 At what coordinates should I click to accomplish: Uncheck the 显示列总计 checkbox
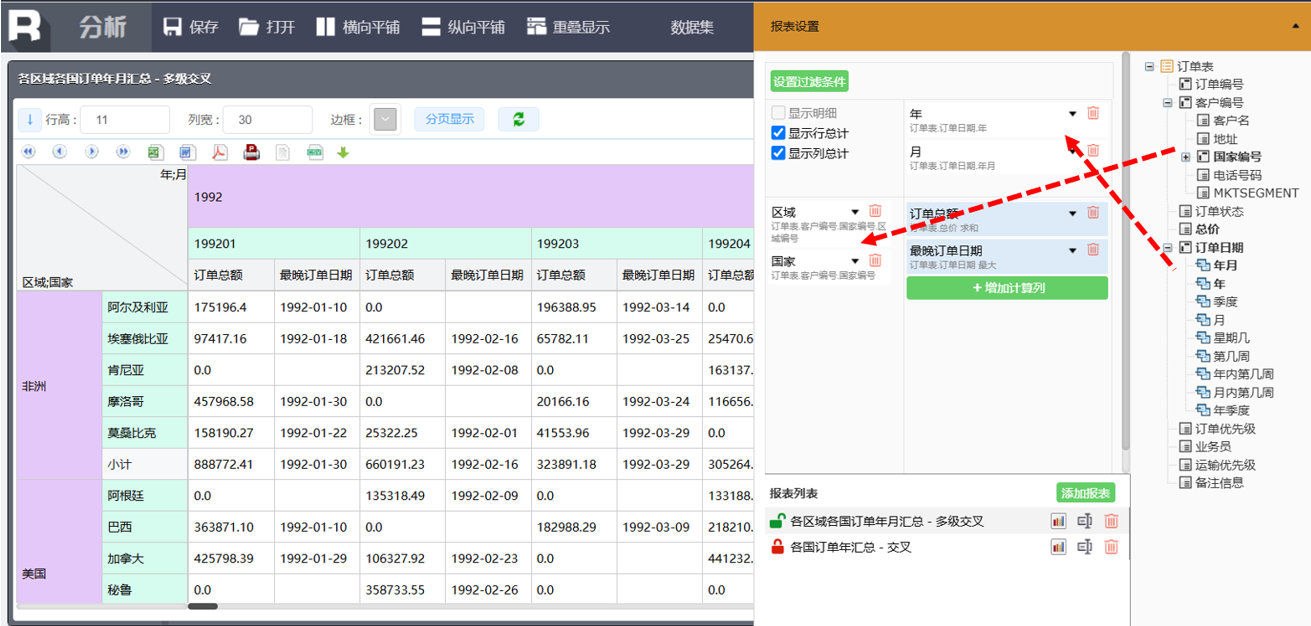[x=779, y=153]
